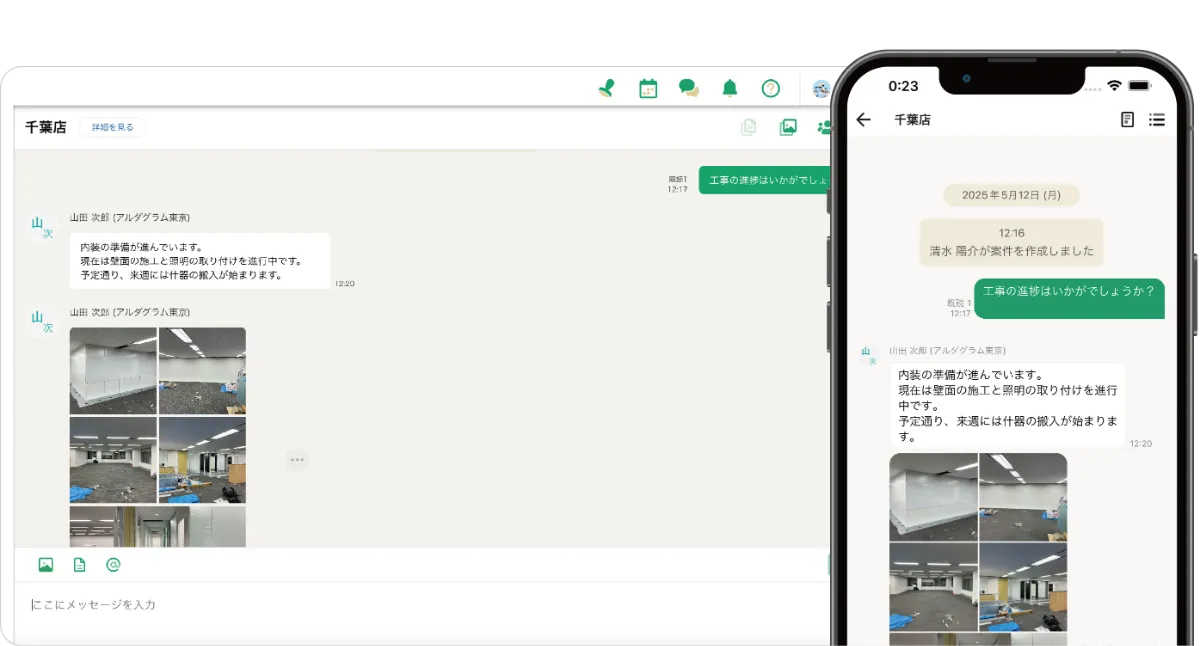Image resolution: width=1200 pixels, height=646 pixels.
Task: Tap the list menu icon in phone header
Action: pyautogui.click(x=1157, y=119)
